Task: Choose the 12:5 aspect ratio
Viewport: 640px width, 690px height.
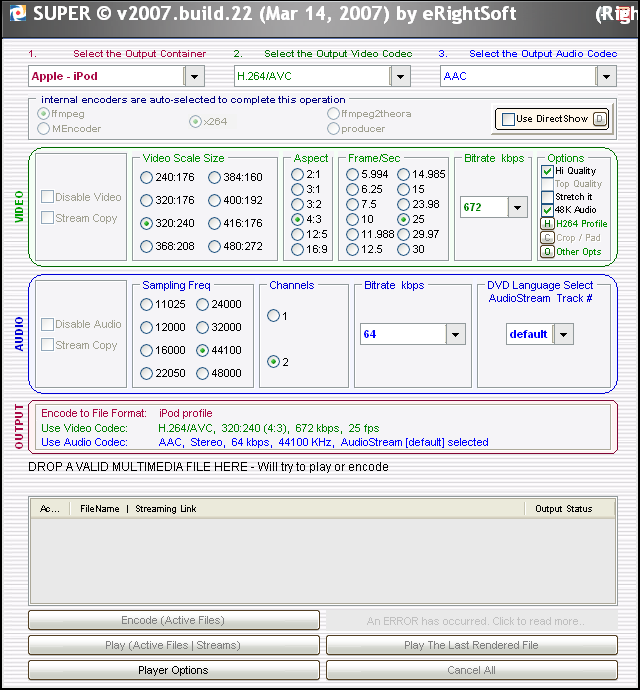Action: pyautogui.click(x=298, y=235)
